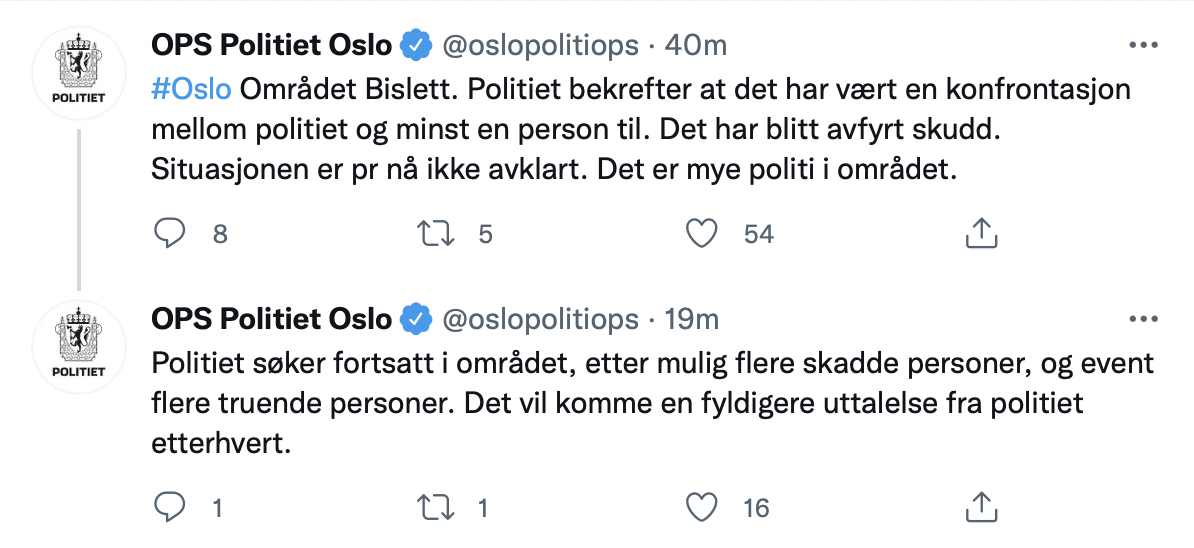Viewport: 1194px width, 548px height.
Task: Retweet the first tweet with 5 retweets
Action: 436,233
